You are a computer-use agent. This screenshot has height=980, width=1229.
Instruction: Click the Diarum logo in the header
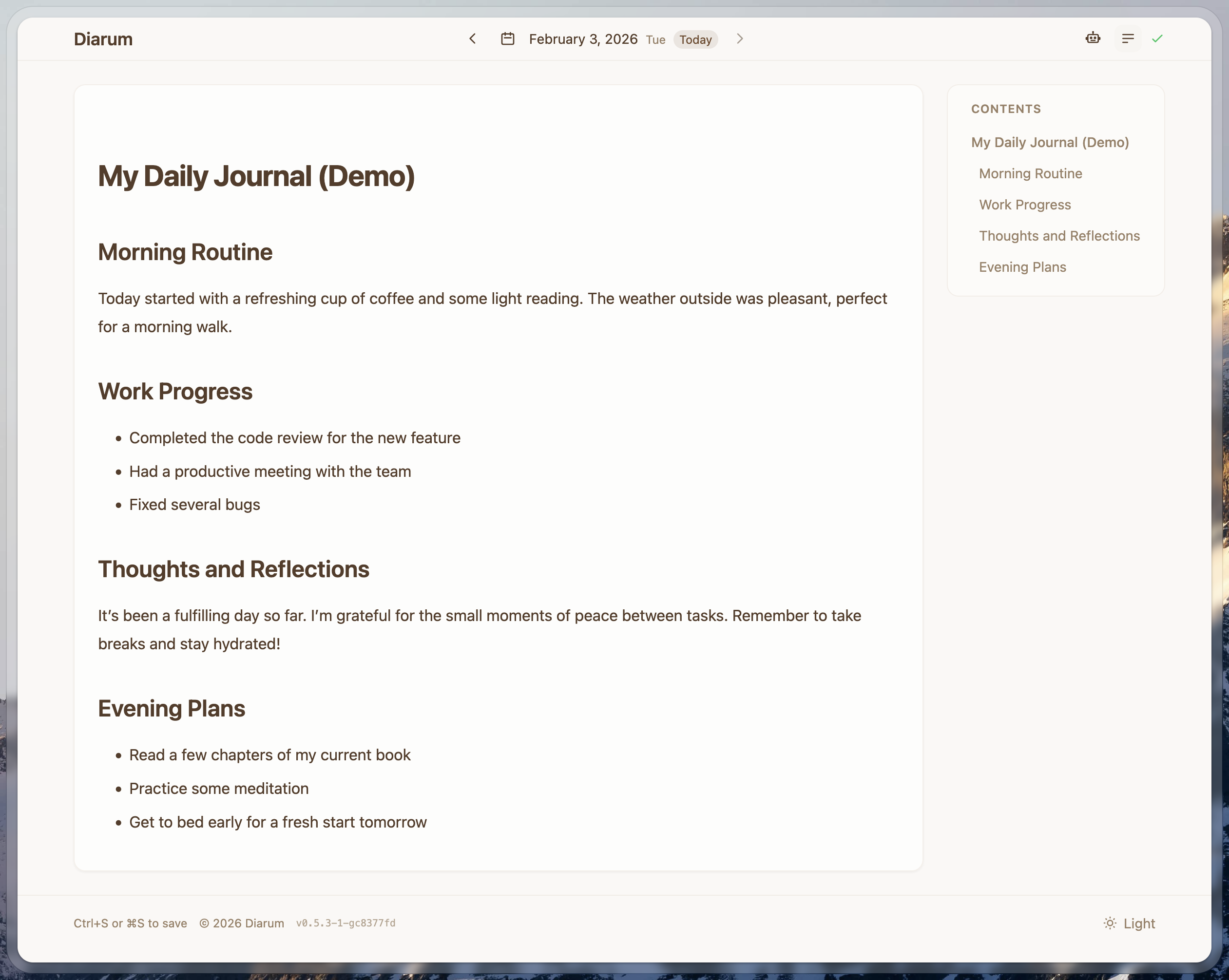click(103, 39)
